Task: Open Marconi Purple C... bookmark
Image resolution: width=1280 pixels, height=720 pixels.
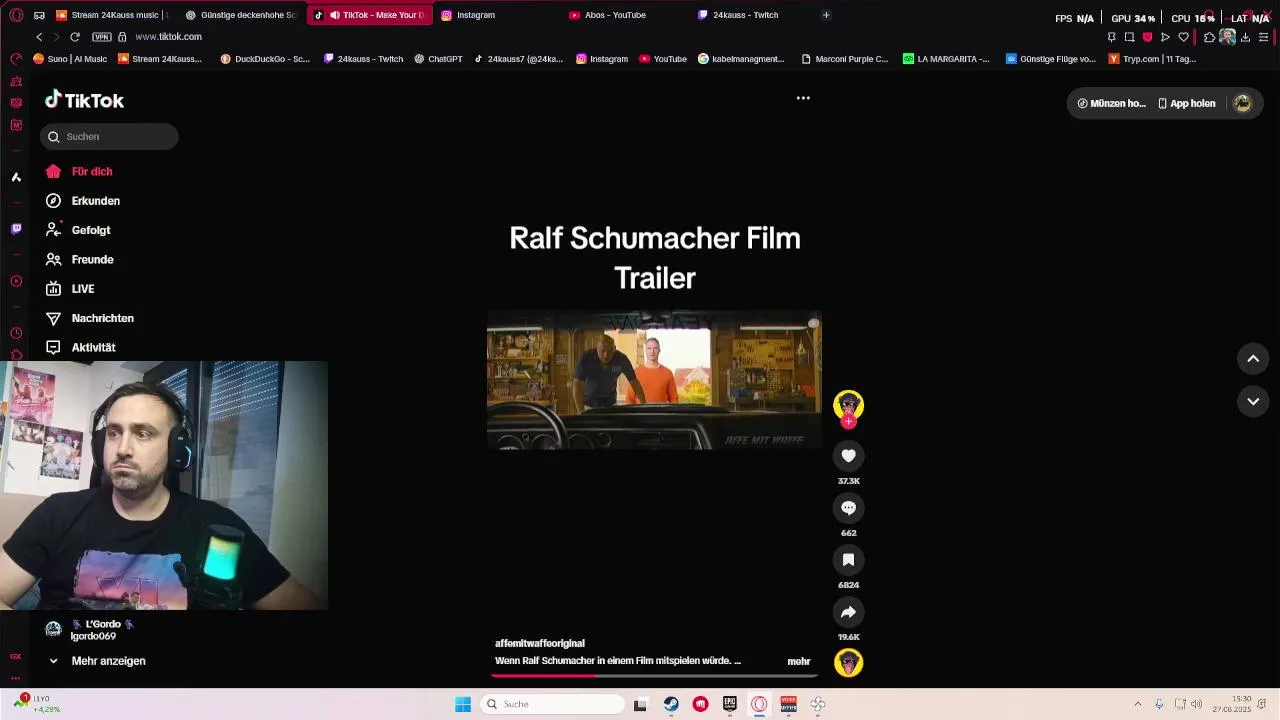Action: (x=845, y=59)
